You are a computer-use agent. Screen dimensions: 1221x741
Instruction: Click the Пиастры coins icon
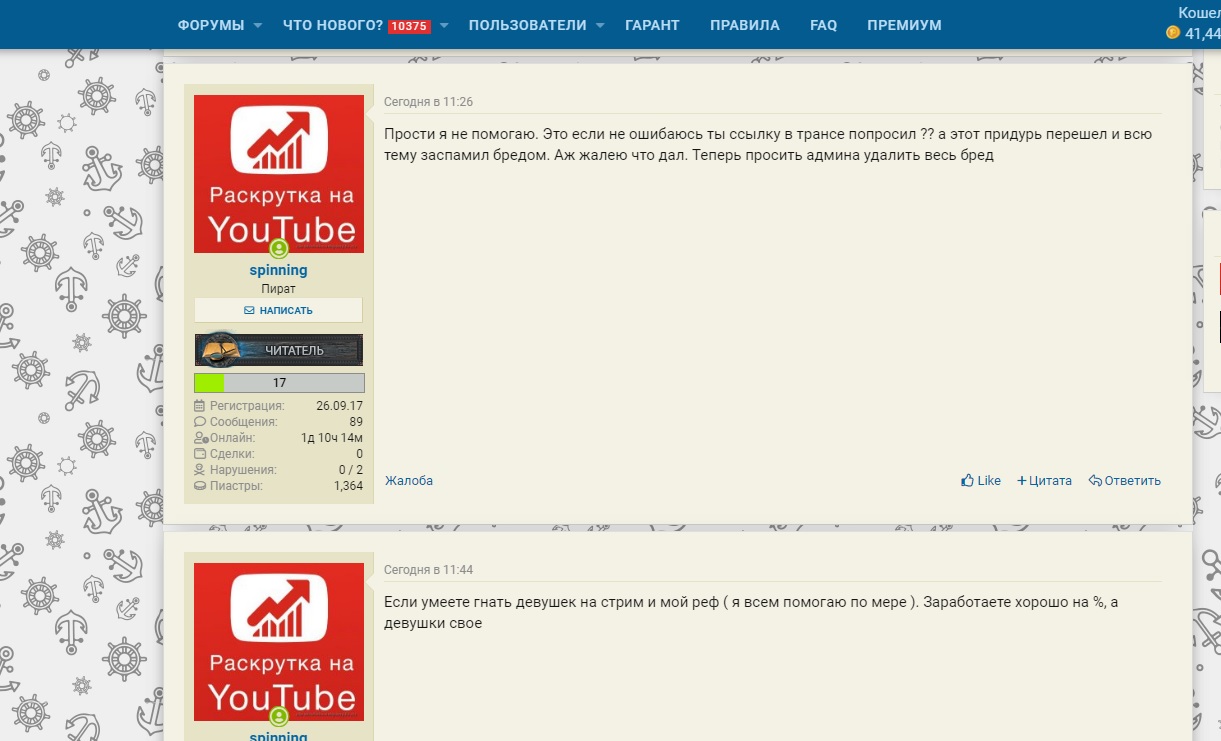pos(200,486)
